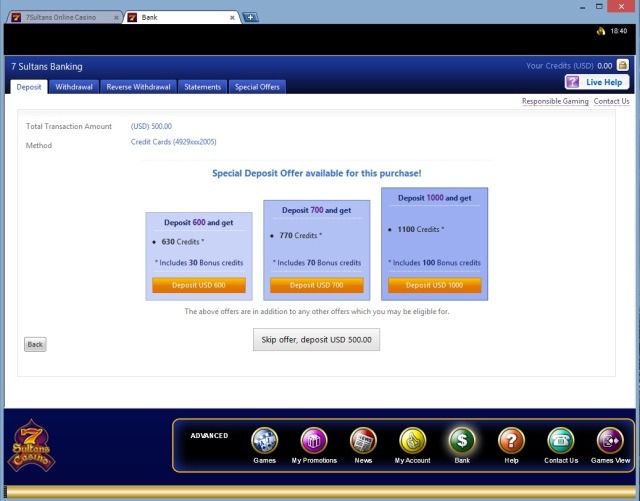Click the '1100 Credits' text
Viewport: 640px width, 501px height.
point(421,229)
